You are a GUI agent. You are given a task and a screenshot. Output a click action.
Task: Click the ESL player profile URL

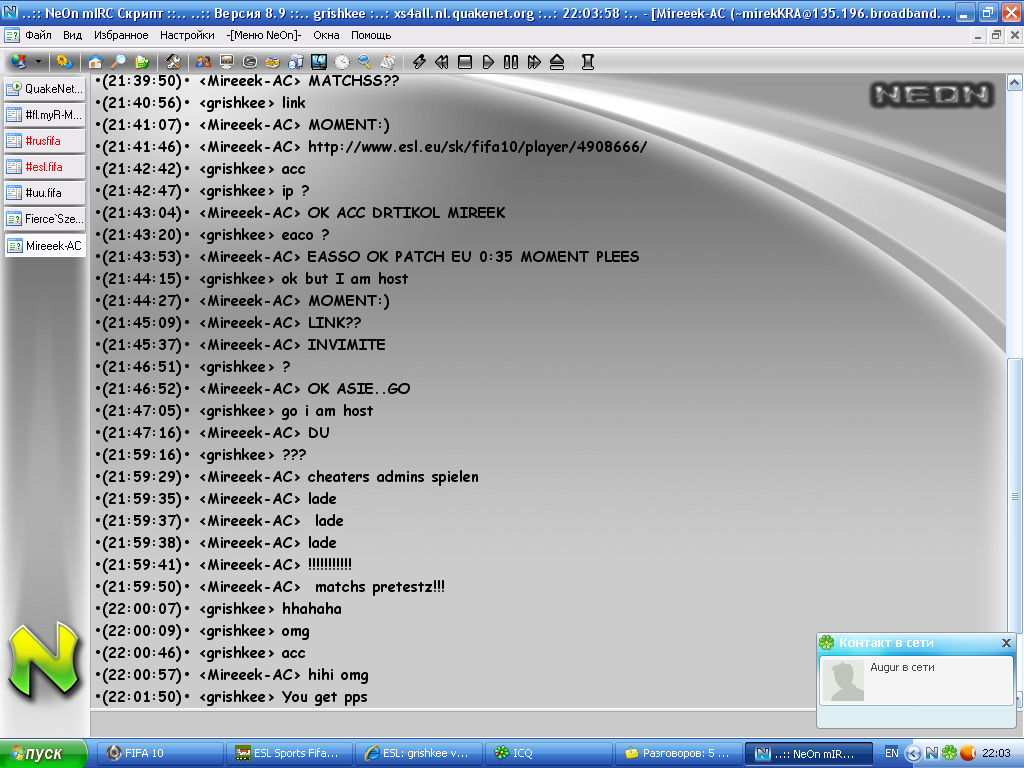[x=477, y=147]
